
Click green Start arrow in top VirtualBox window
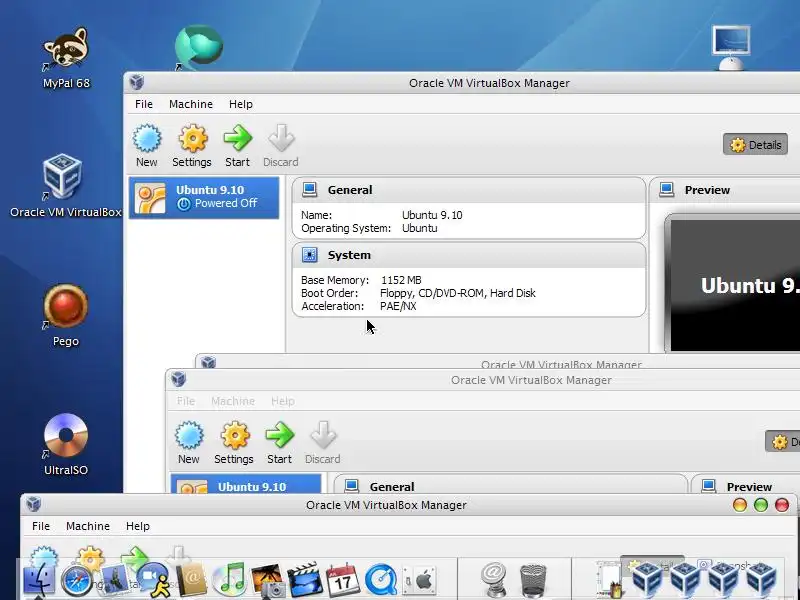[237, 145]
